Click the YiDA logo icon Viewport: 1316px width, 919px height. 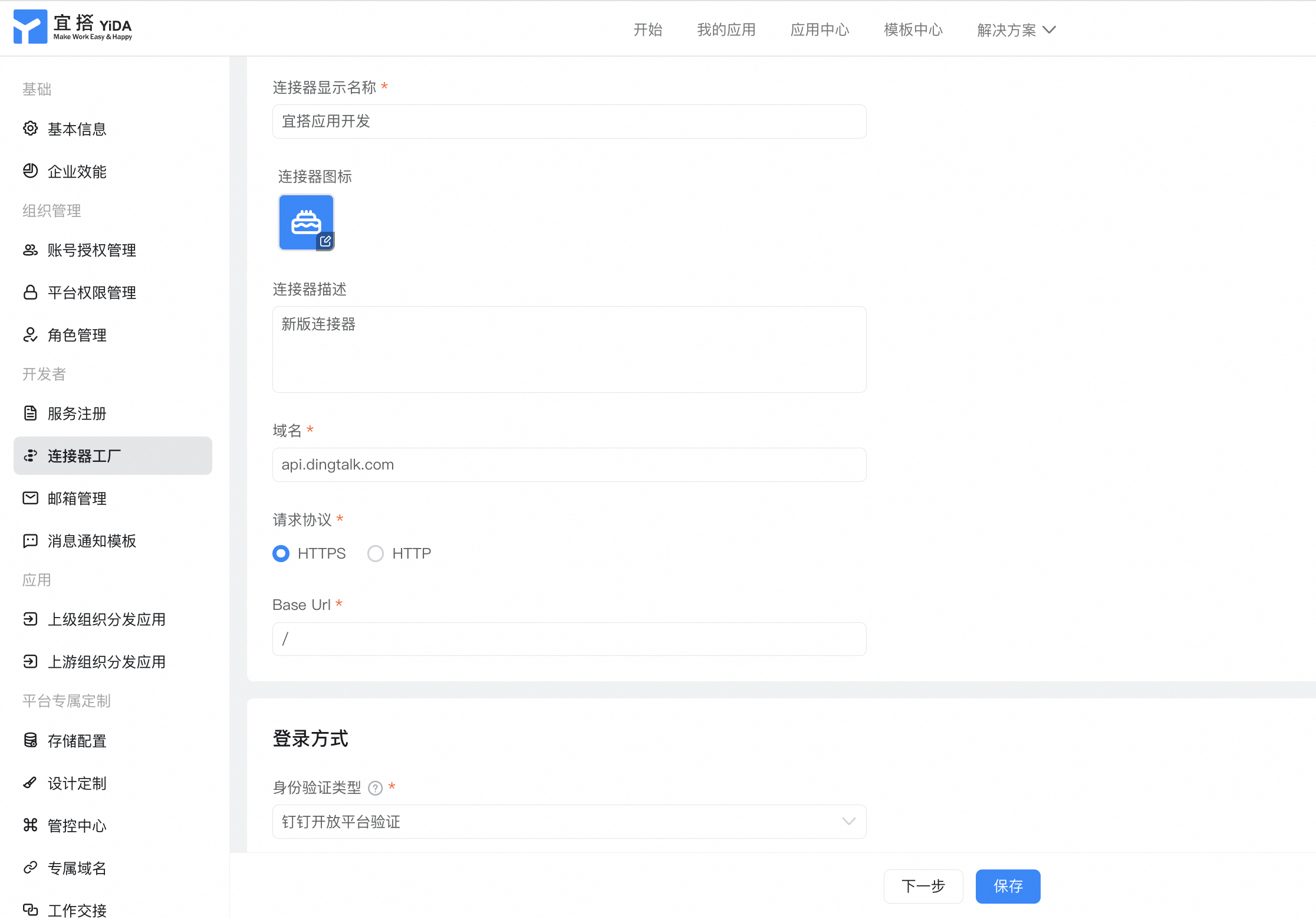click(x=30, y=27)
